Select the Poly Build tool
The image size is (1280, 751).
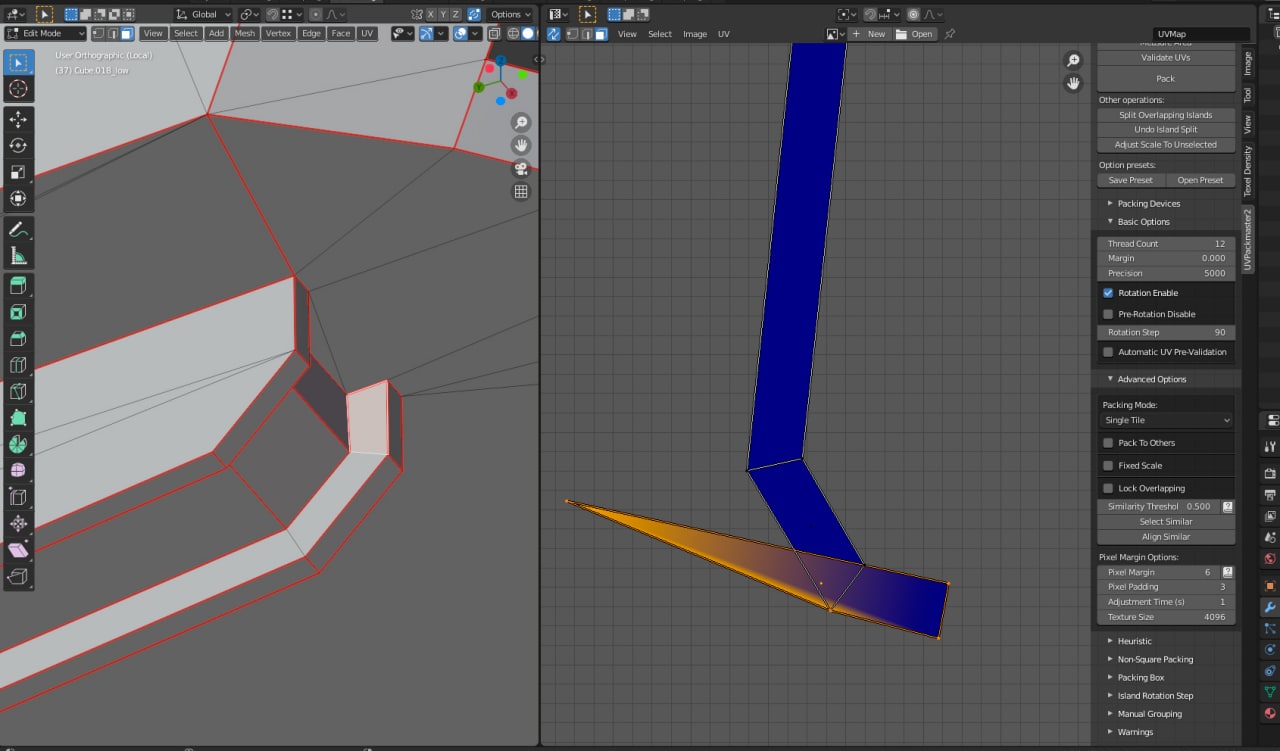pyautogui.click(x=17, y=417)
